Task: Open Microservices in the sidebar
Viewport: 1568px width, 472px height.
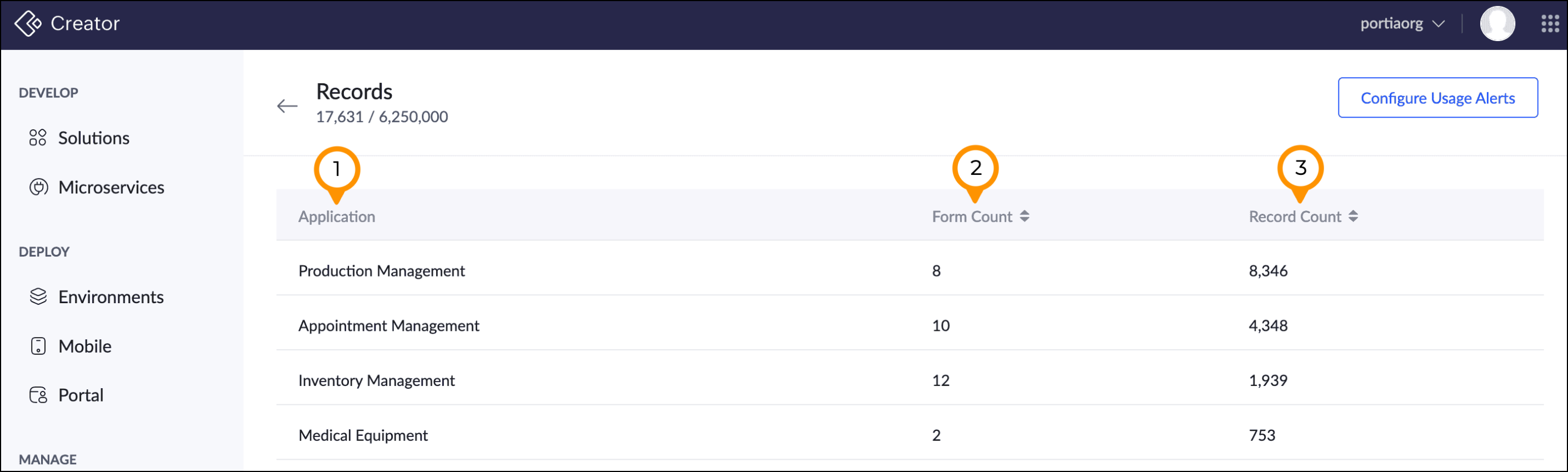Action: [x=111, y=187]
